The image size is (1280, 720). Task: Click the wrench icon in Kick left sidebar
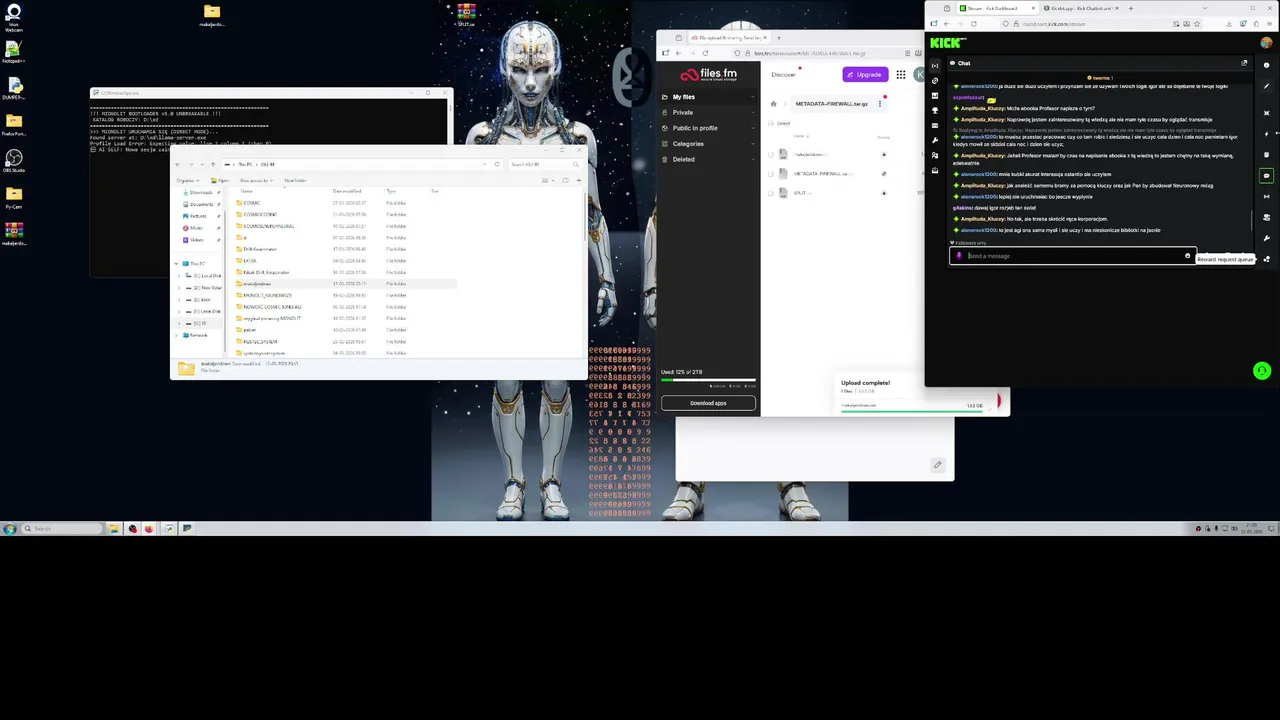(935, 140)
